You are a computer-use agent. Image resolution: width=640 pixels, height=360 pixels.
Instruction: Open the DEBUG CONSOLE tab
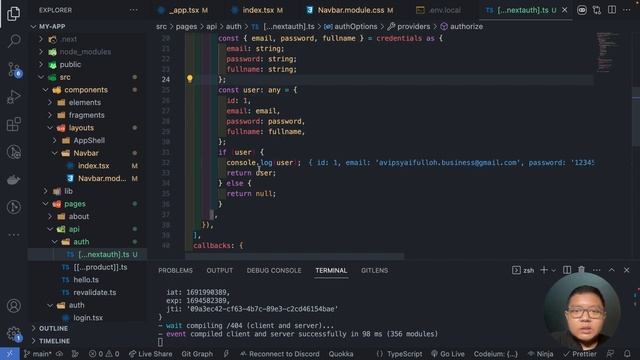click(274, 270)
